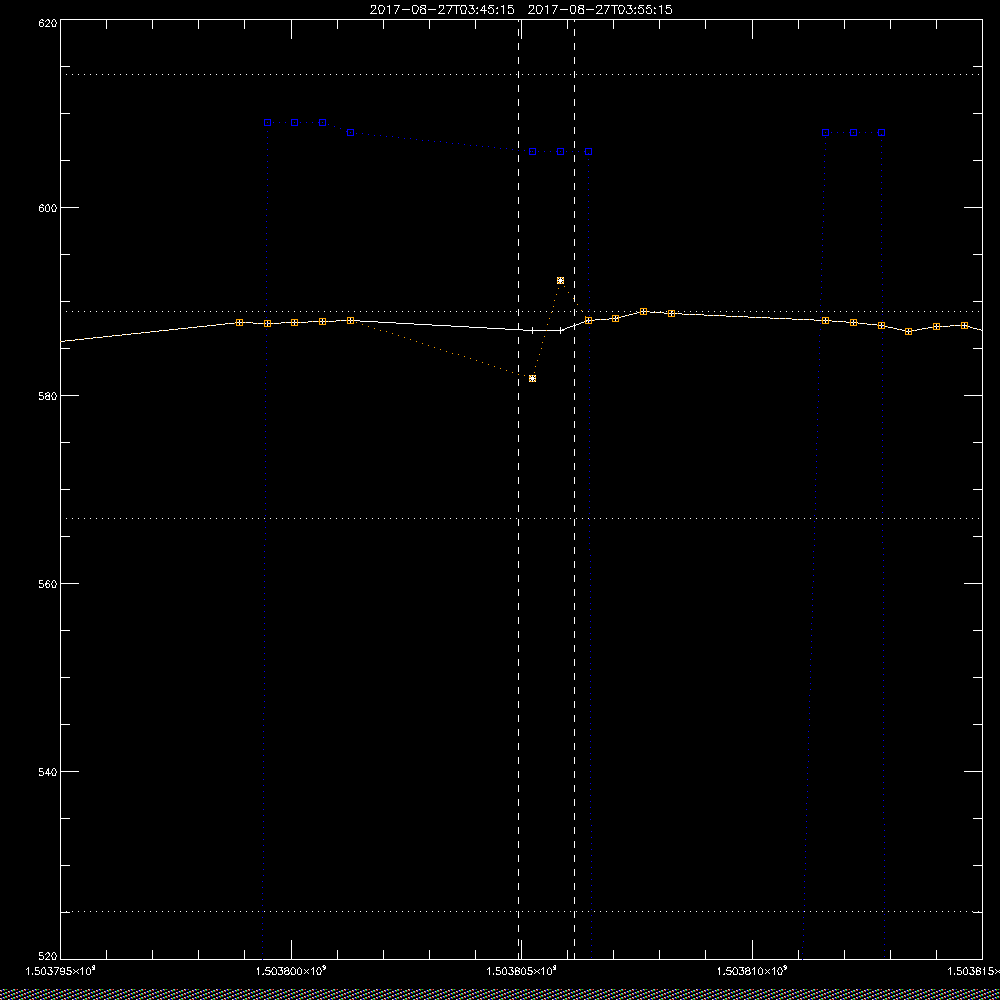Click the x-axis label 1.503805×10⁹
Image resolution: width=1000 pixels, height=1000 pixels.
tap(522, 971)
